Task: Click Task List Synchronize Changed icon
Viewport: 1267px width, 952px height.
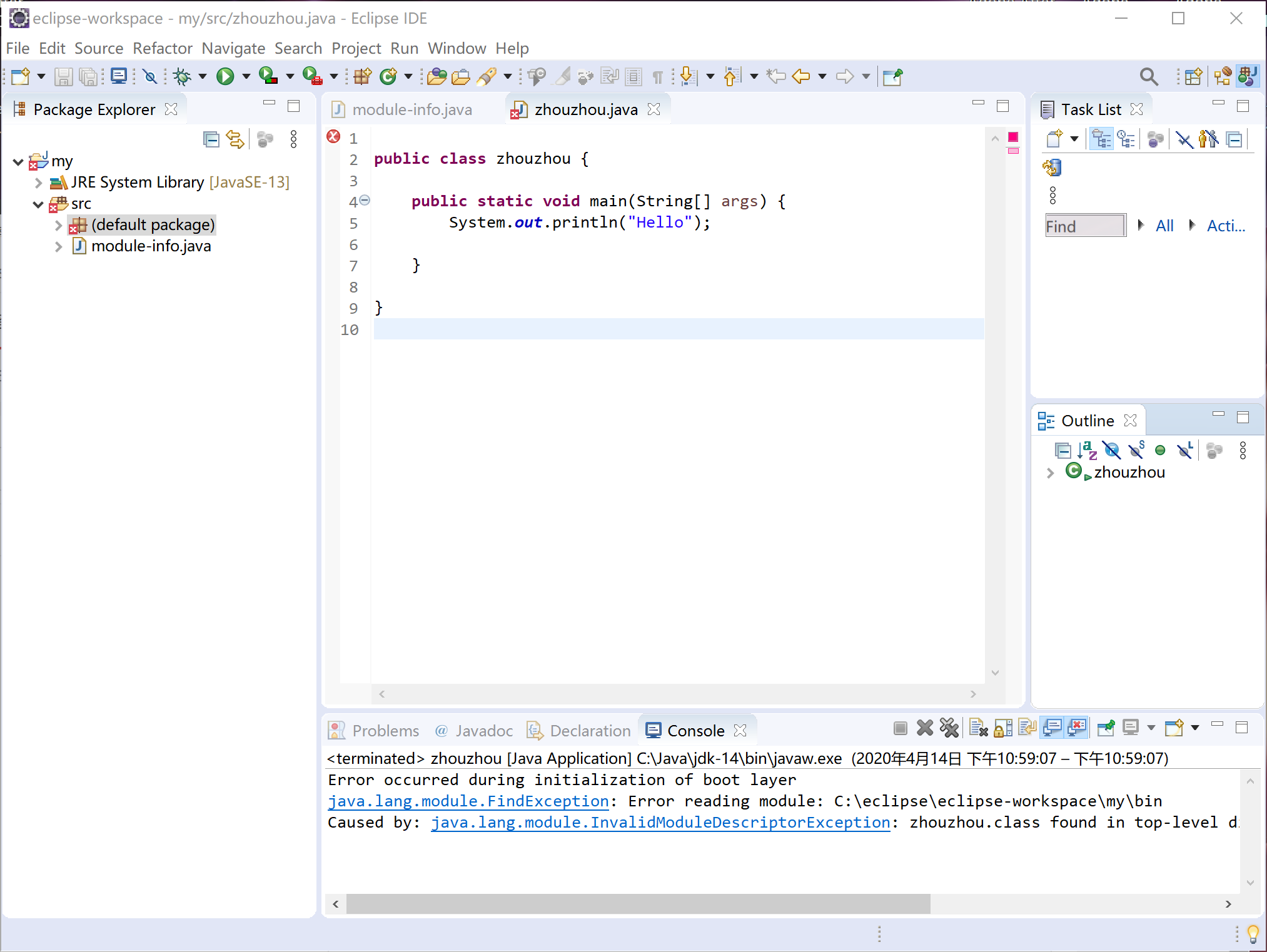Action: click(x=1052, y=168)
